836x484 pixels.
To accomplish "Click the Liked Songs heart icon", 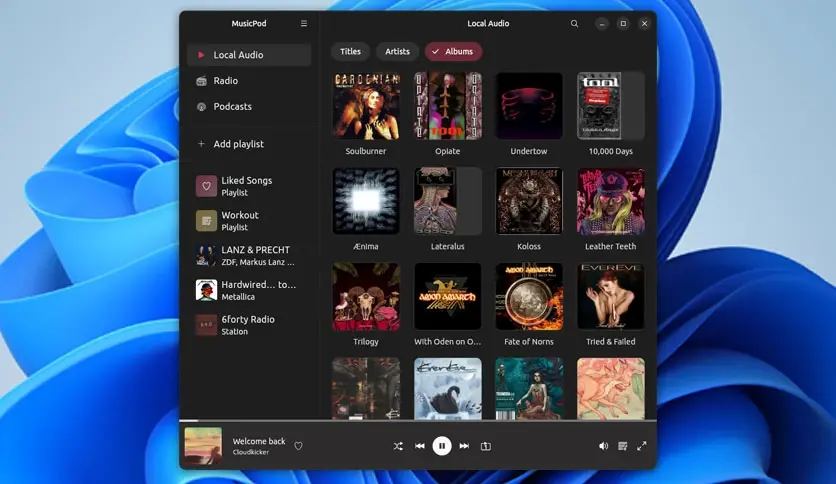I will [x=206, y=186].
